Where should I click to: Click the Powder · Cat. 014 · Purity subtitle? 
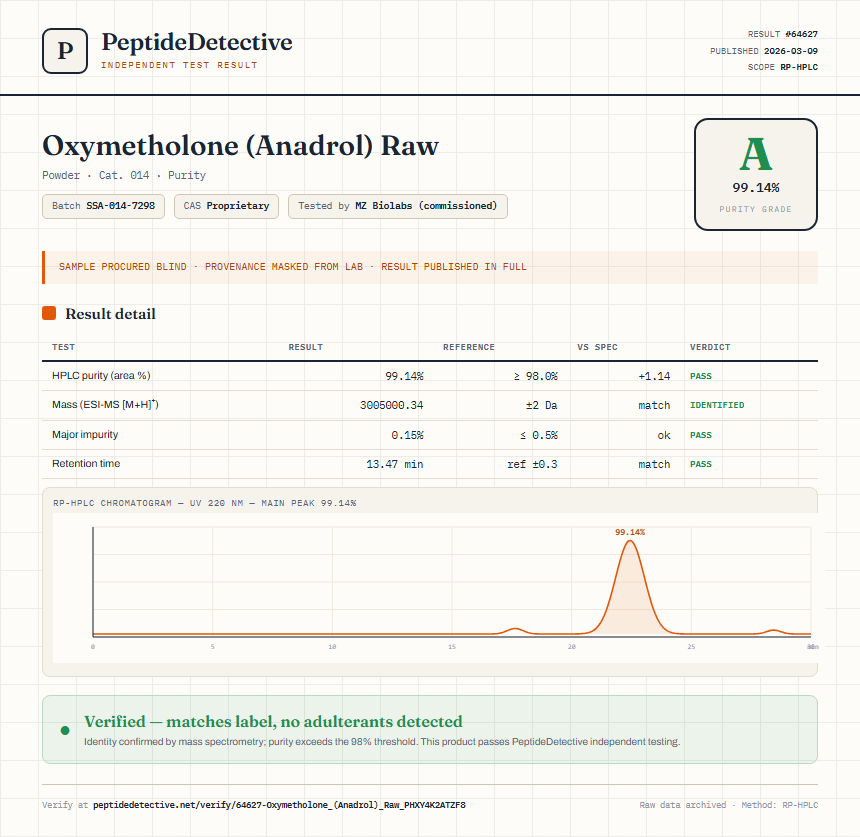(x=124, y=176)
